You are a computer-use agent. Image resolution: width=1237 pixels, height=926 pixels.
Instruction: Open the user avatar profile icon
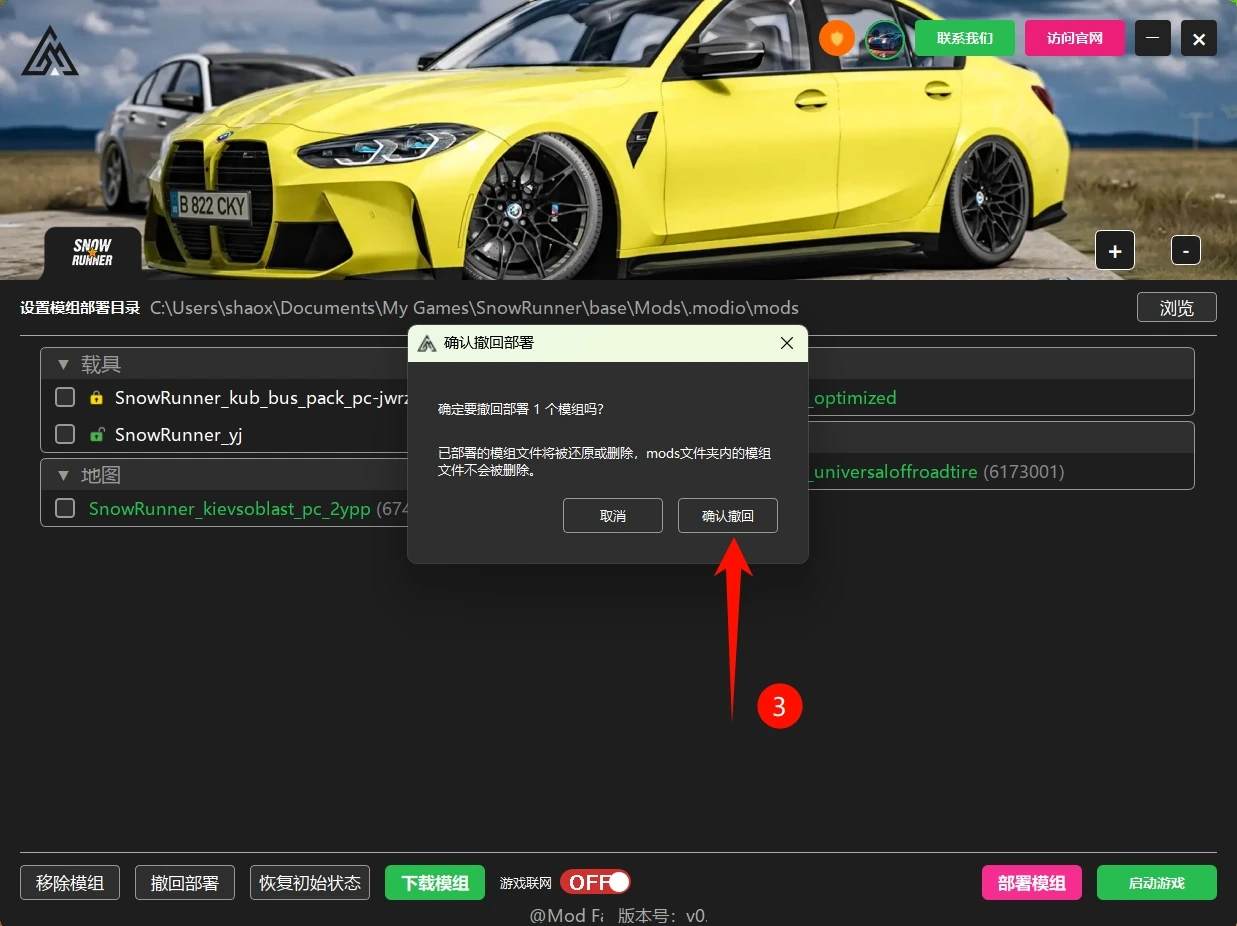pos(884,39)
